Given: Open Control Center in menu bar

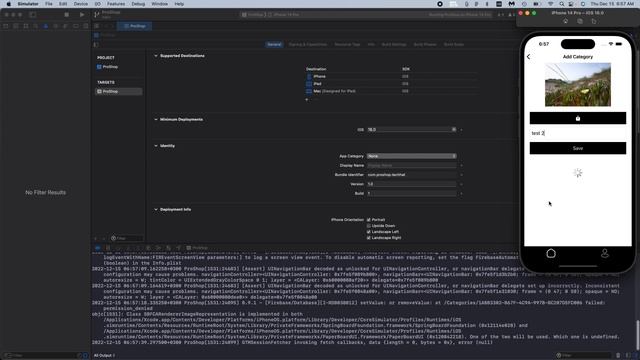Looking at the screenshot, I should (571, 4).
